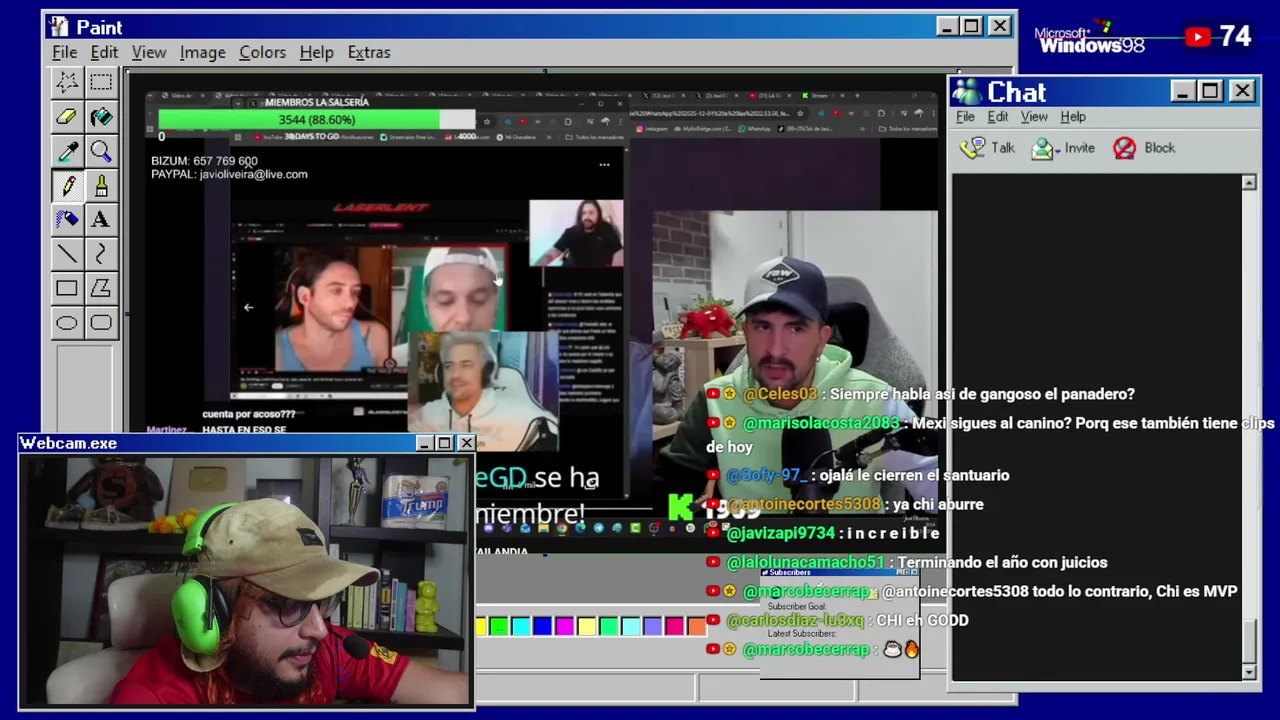
Task: Click '@javizapi9734' username in chat
Action: tap(780, 533)
